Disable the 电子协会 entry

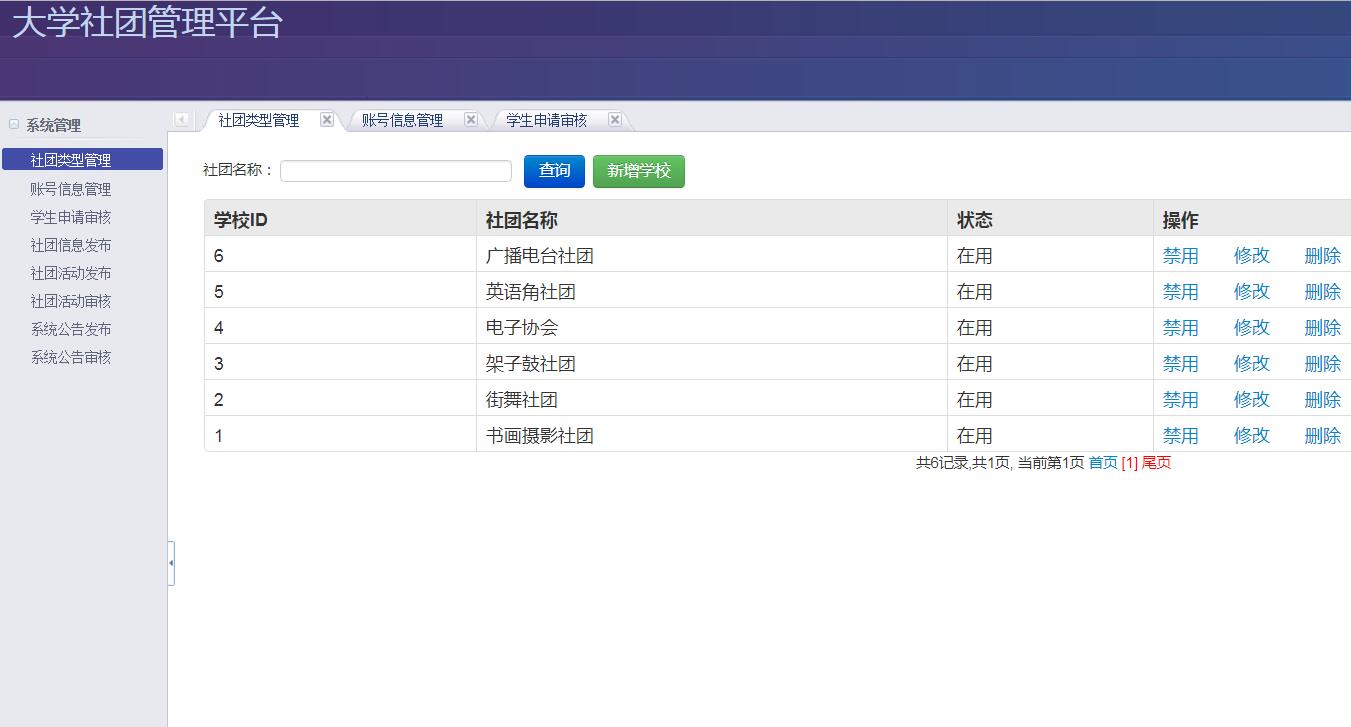[1180, 328]
